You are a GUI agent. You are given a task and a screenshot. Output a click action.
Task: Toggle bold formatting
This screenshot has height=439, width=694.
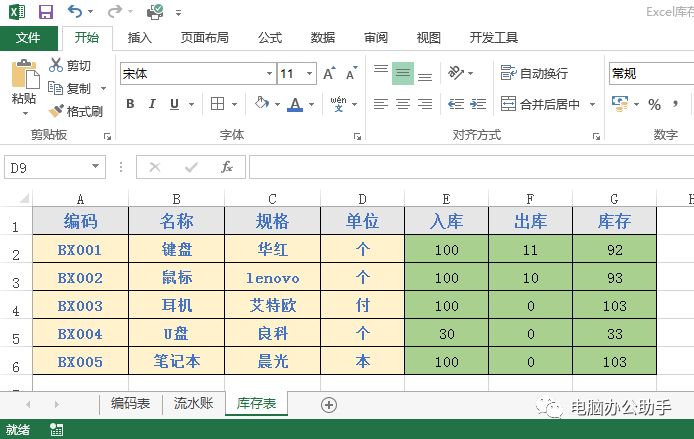130,104
